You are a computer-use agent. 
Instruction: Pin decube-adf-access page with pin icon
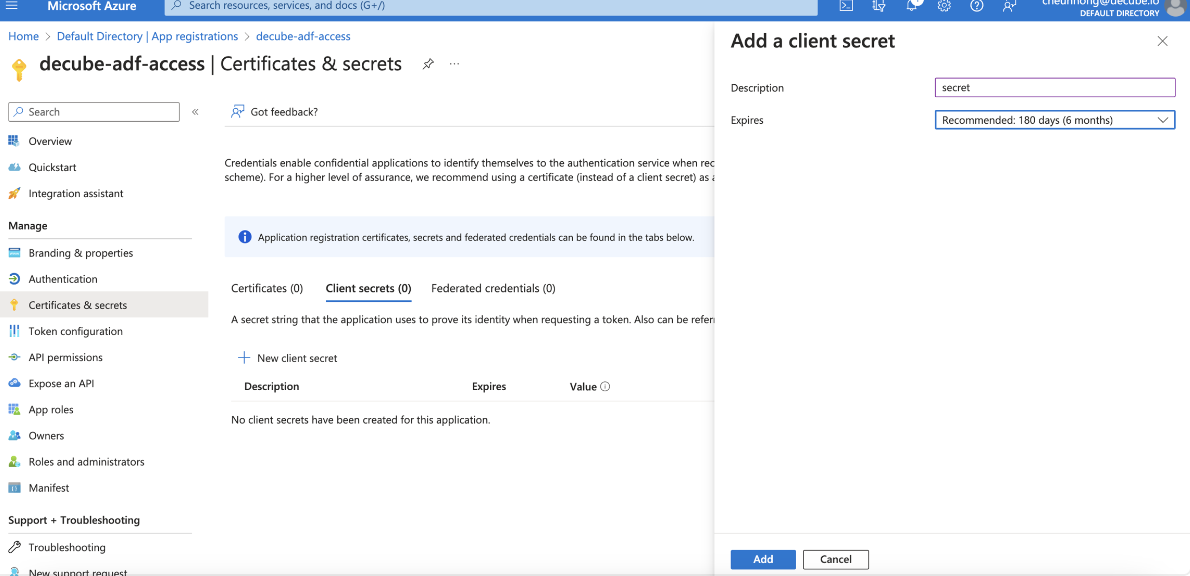(428, 64)
